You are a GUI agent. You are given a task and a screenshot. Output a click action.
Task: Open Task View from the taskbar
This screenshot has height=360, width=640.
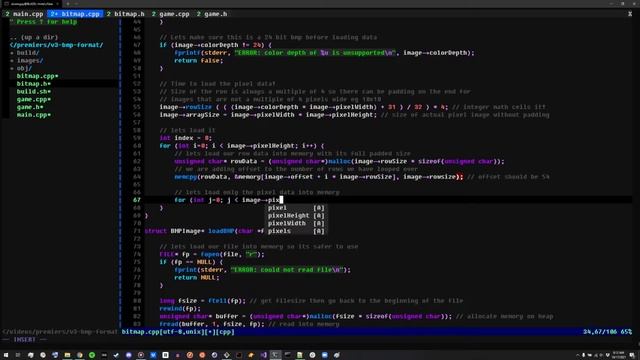point(18,355)
